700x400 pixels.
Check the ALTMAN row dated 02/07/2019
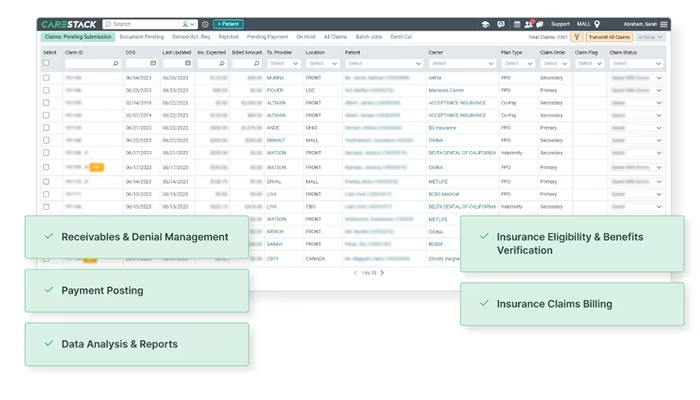click(46, 115)
